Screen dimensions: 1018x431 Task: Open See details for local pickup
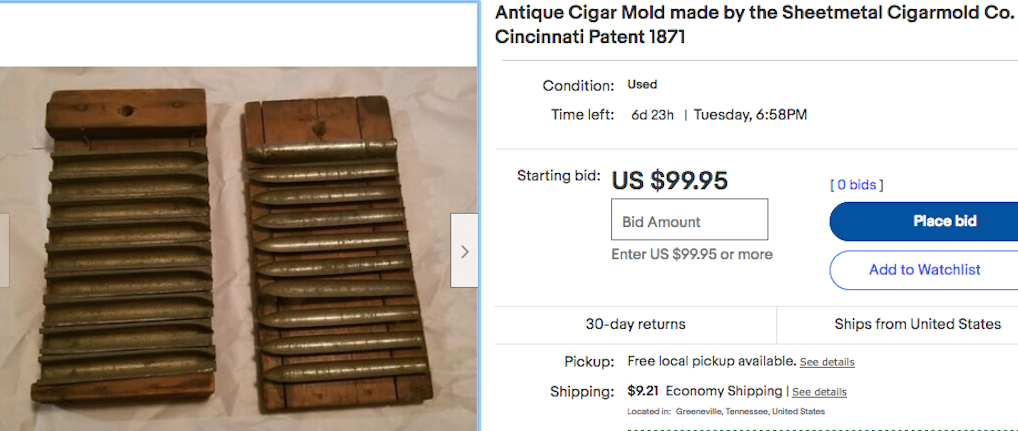[826, 362]
